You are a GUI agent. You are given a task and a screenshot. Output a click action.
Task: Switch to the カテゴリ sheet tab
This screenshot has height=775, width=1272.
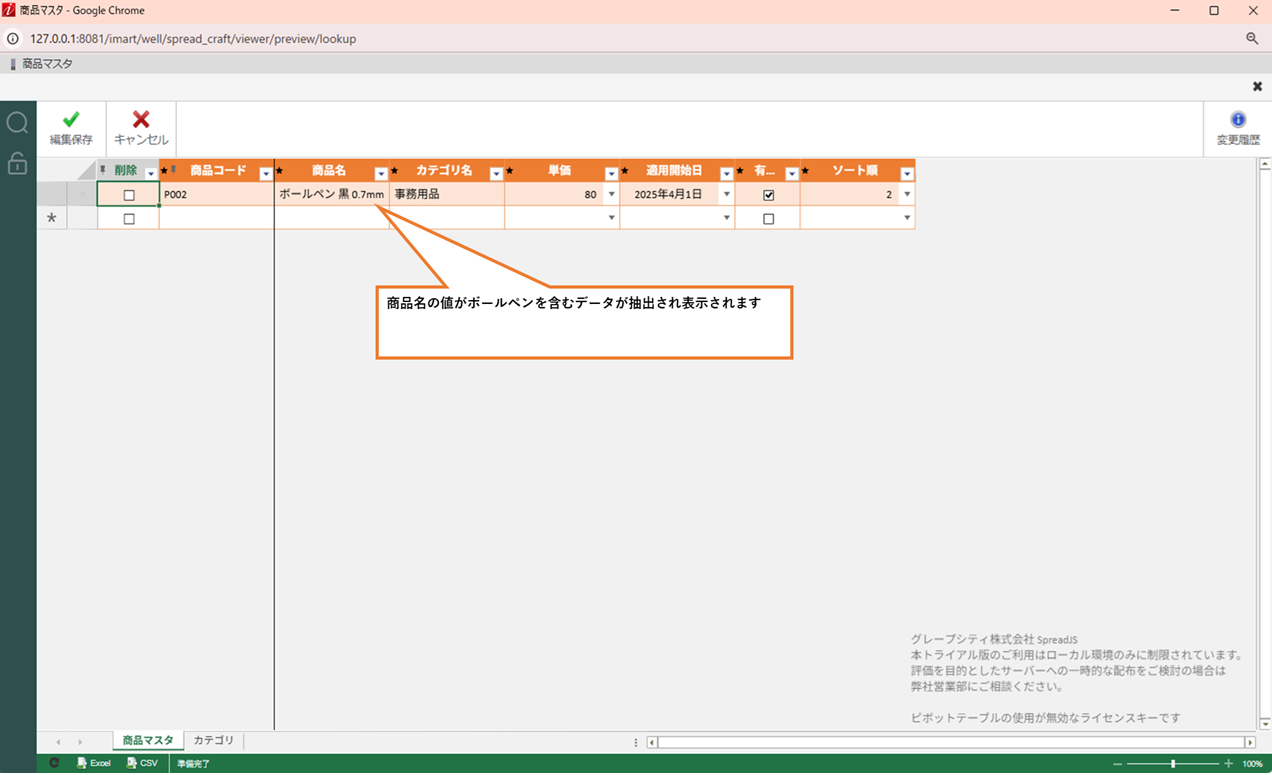(x=213, y=741)
